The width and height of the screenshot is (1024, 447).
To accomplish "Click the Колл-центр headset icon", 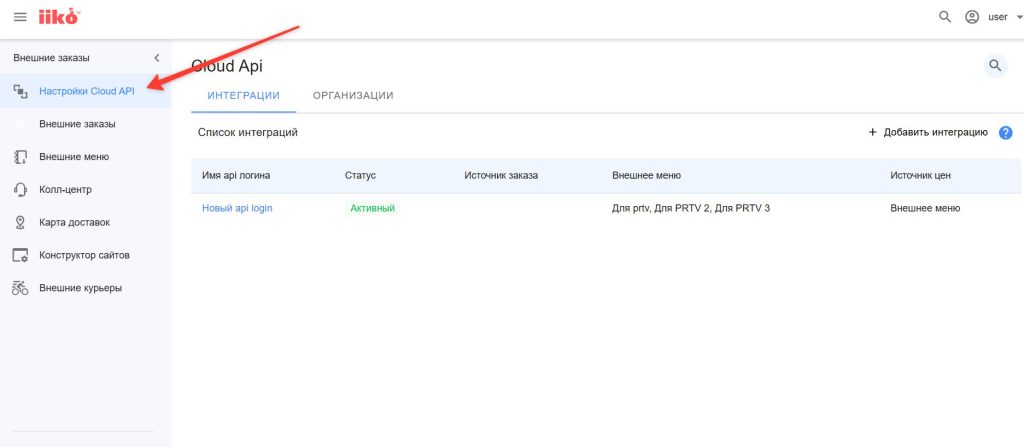I will [x=20, y=190].
